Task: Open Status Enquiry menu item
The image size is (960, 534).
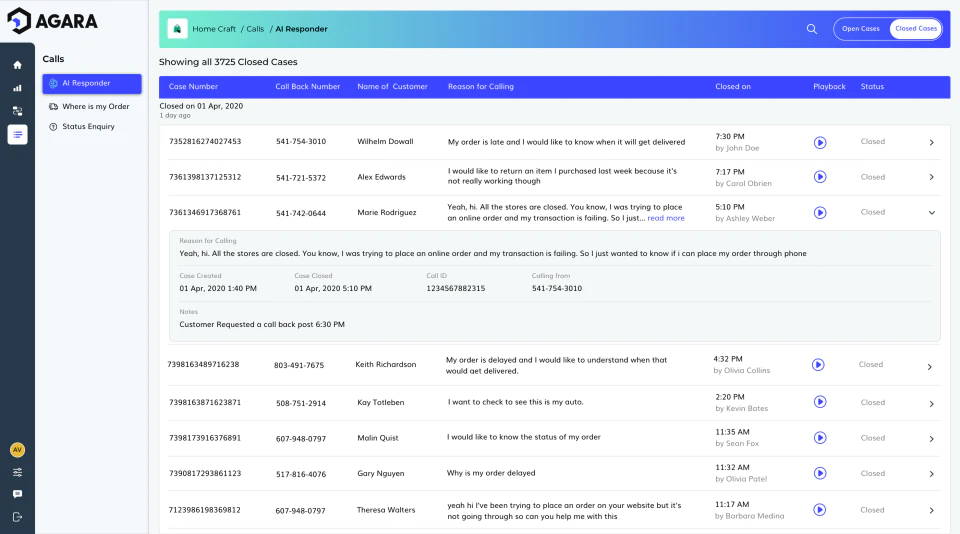Action: click(x=82, y=127)
